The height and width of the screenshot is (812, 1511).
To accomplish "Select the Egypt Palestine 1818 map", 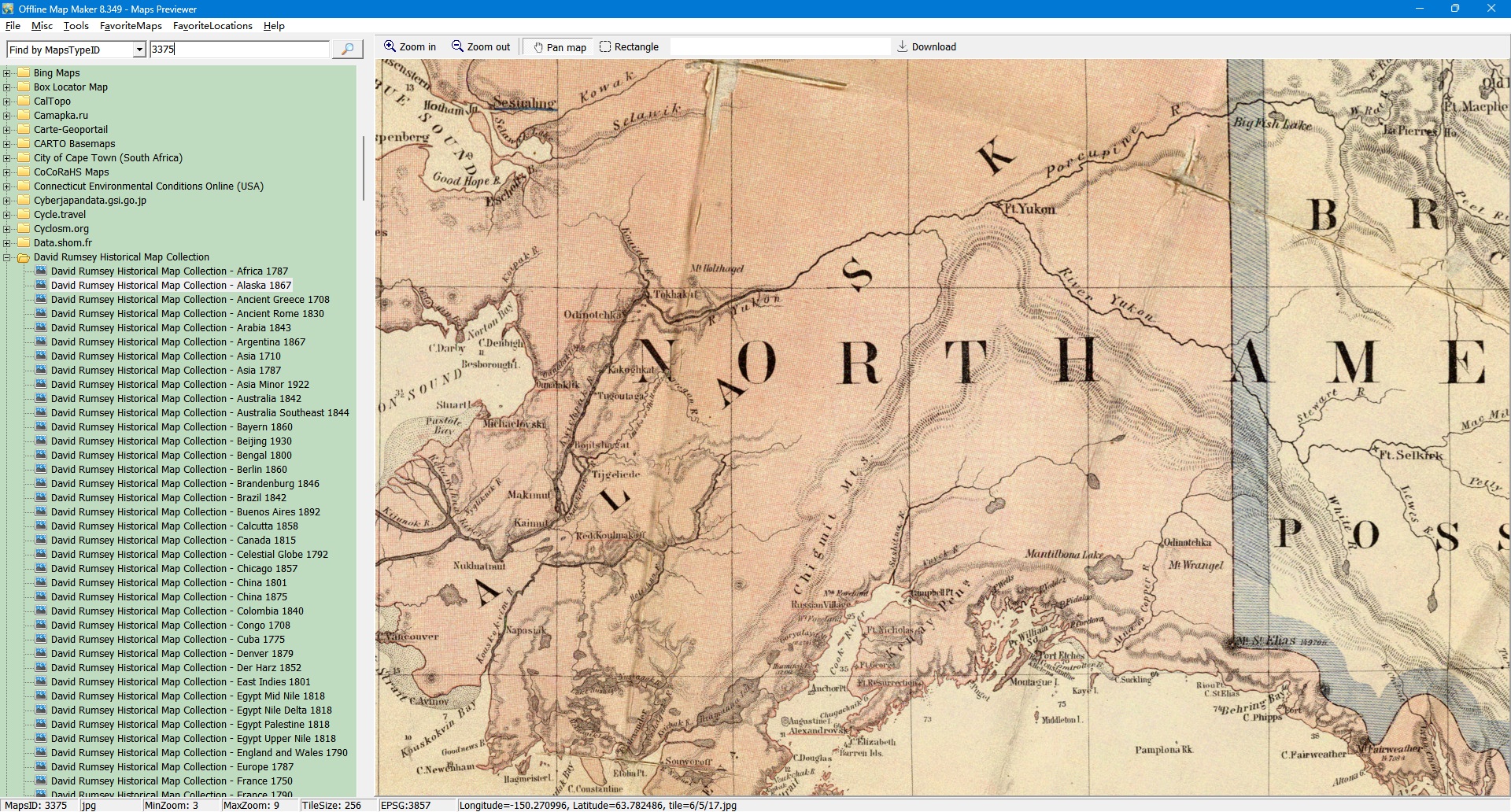I will 190,725.
